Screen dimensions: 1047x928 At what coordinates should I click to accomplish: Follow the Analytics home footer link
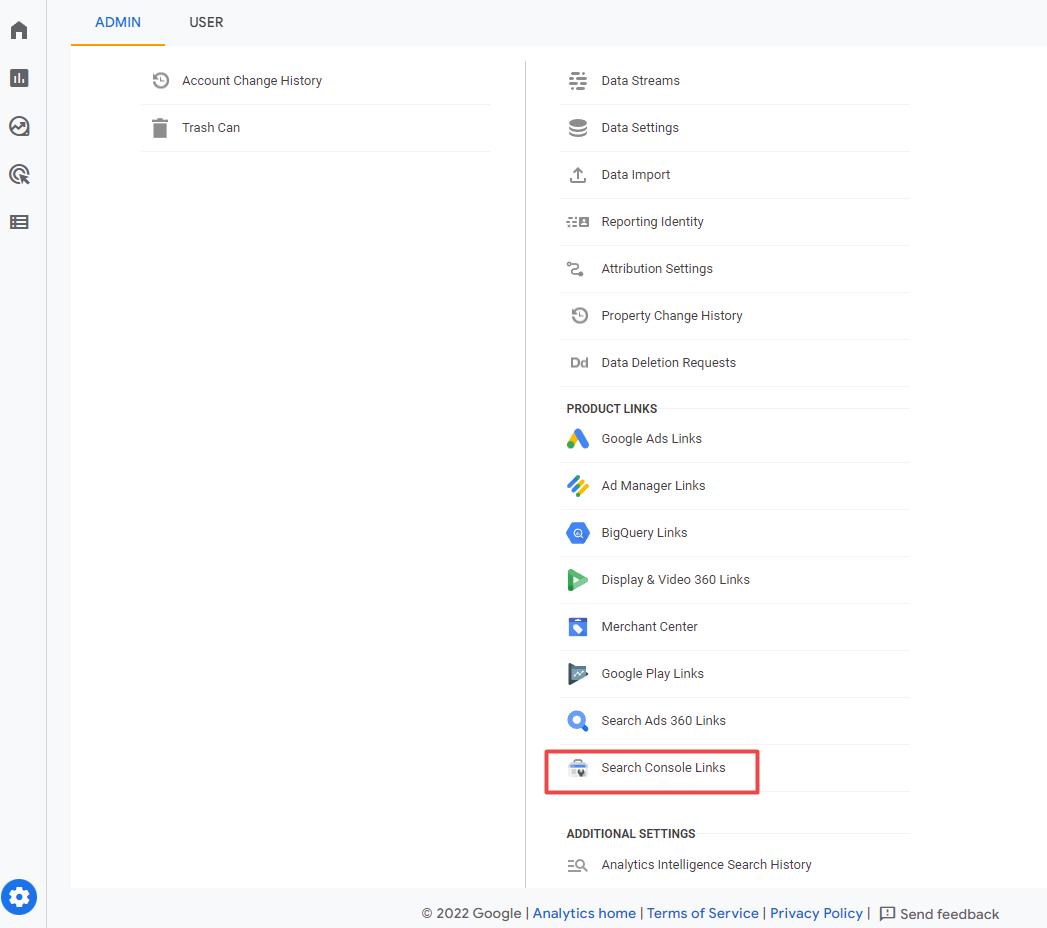[x=584, y=913]
